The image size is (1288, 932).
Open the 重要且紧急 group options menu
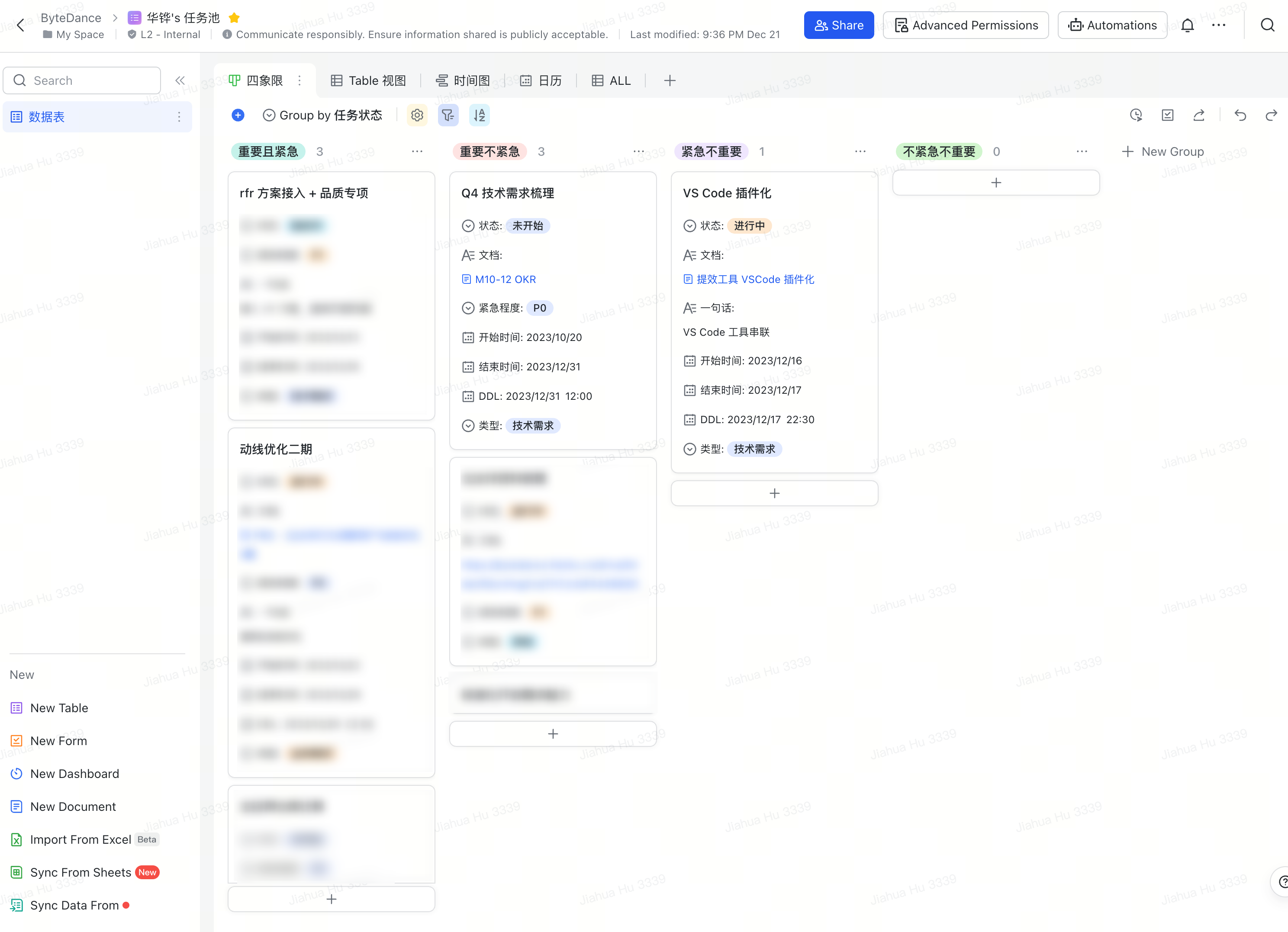417,151
